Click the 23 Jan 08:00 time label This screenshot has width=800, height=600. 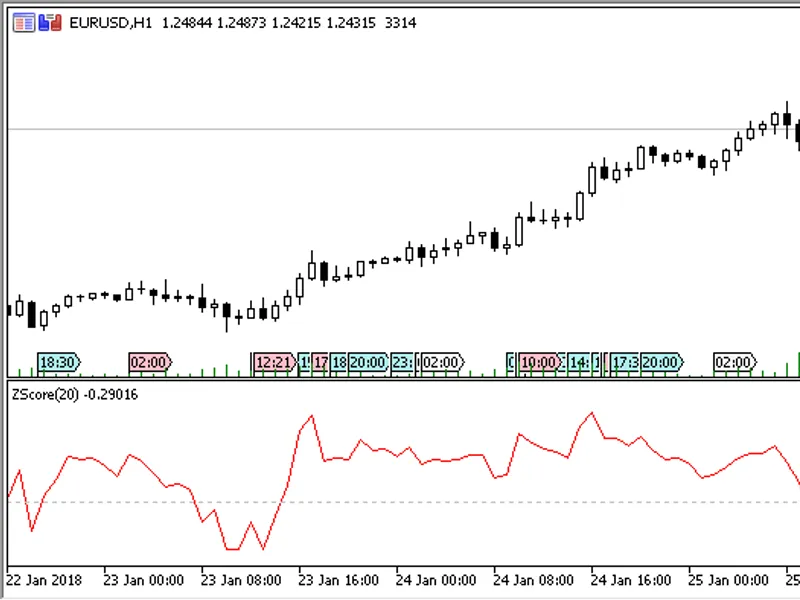[241, 581]
